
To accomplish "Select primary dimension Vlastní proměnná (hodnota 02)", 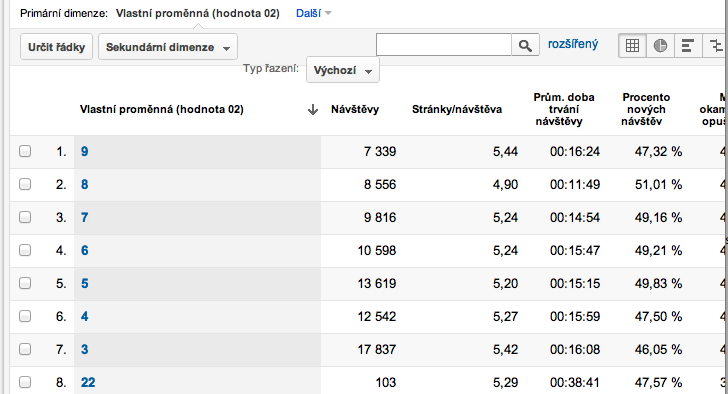I will point(198,13).
